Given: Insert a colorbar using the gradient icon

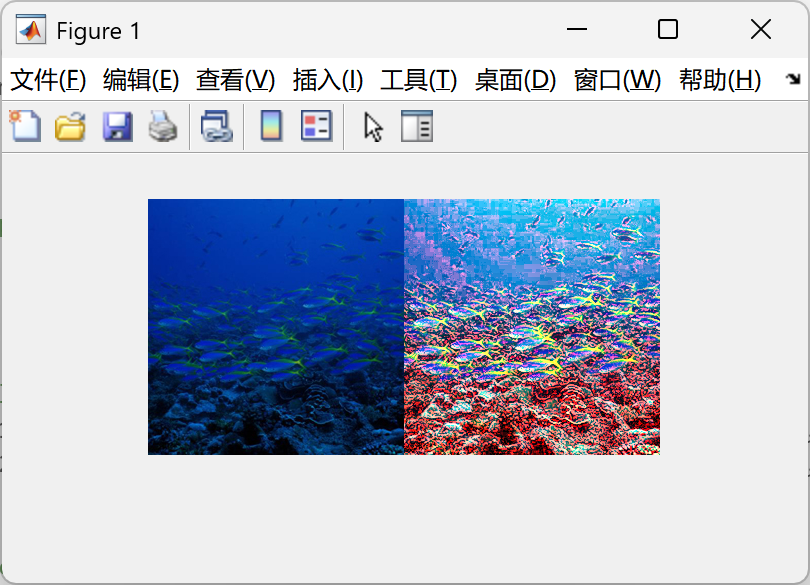Looking at the screenshot, I should [272, 126].
